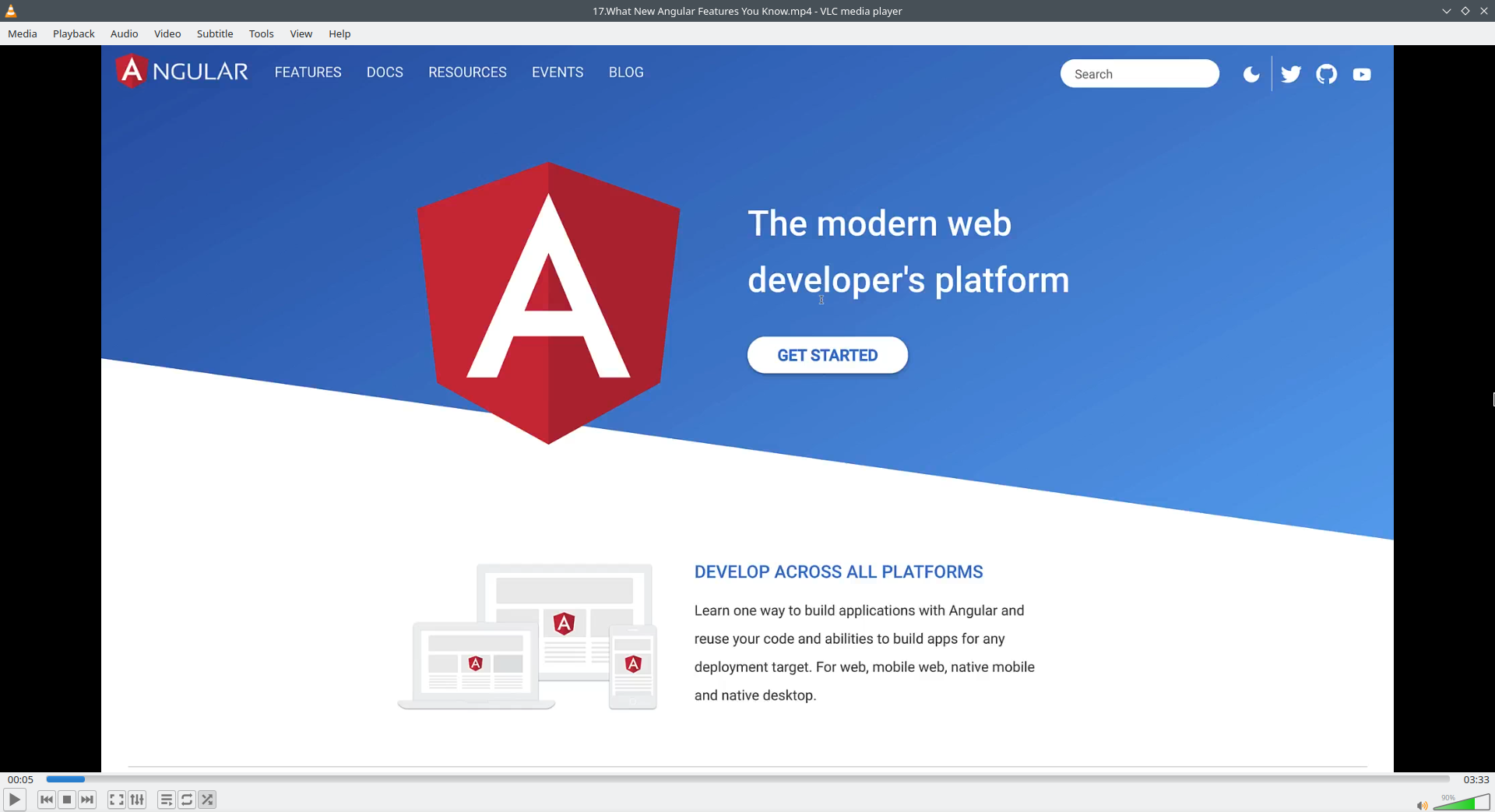Screen dimensions: 1495x812
Task: Open the Tools menu
Action: [x=262, y=33]
